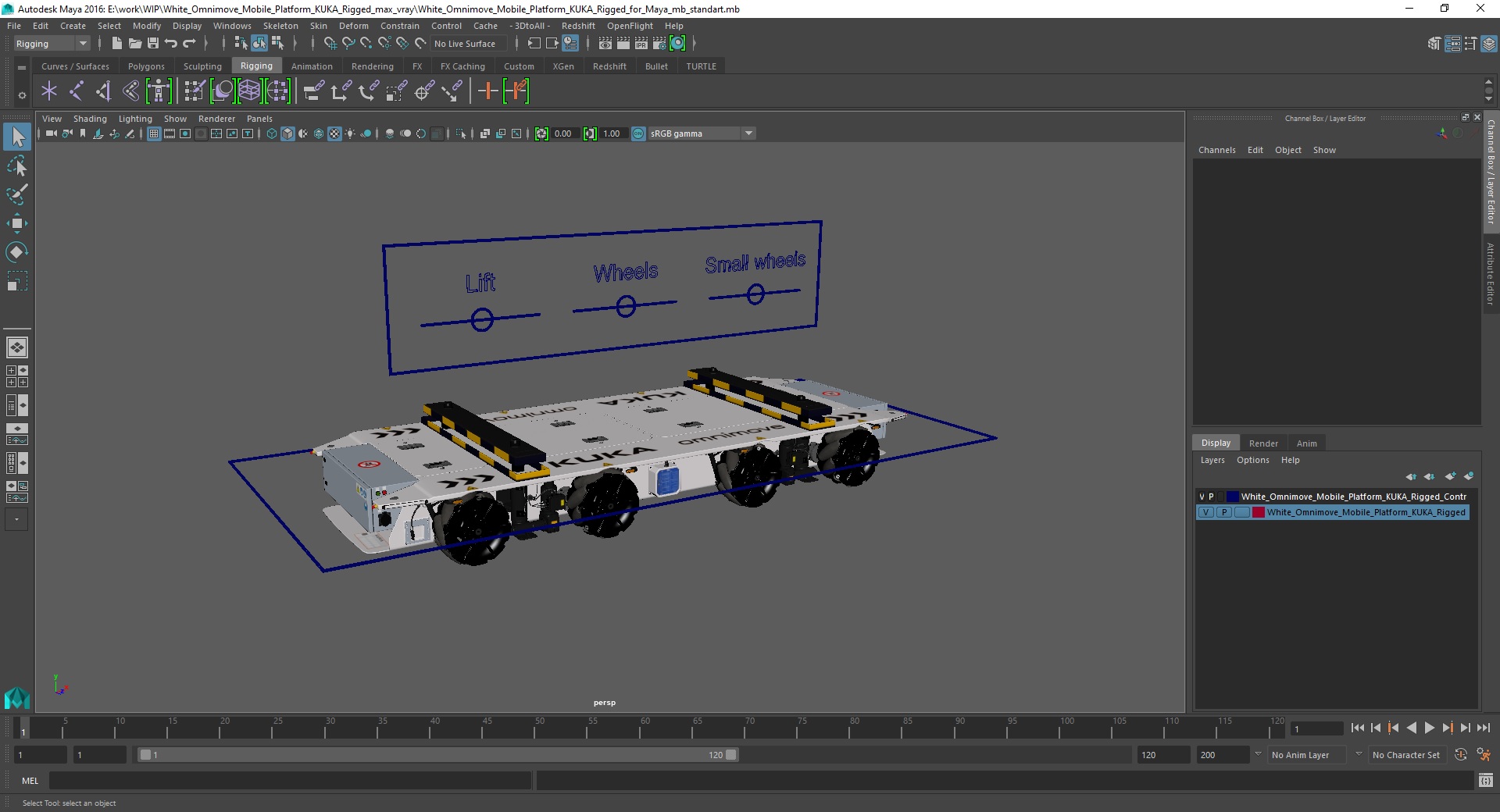Viewport: 1500px width, 812px height.
Task: Click the Create Joints shelf icon
Action: tap(76, 91)
